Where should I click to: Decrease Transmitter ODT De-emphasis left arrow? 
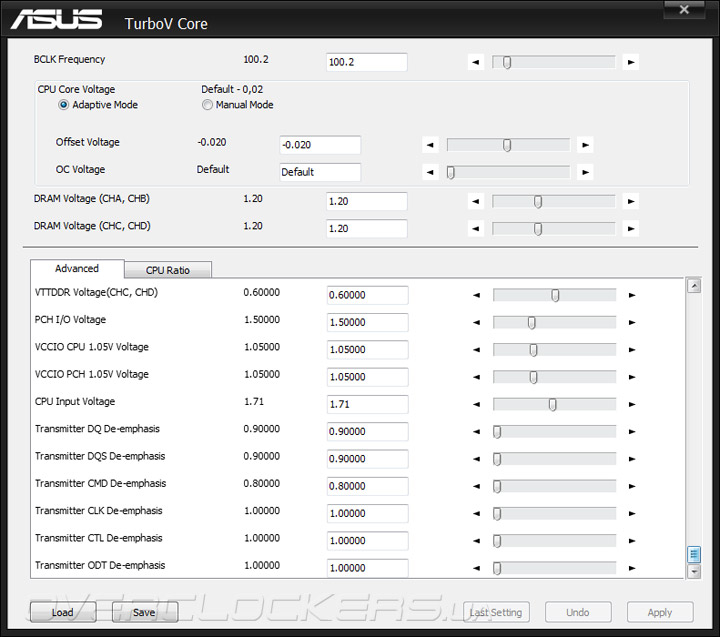pyautogui.click(x=477, y=568)
